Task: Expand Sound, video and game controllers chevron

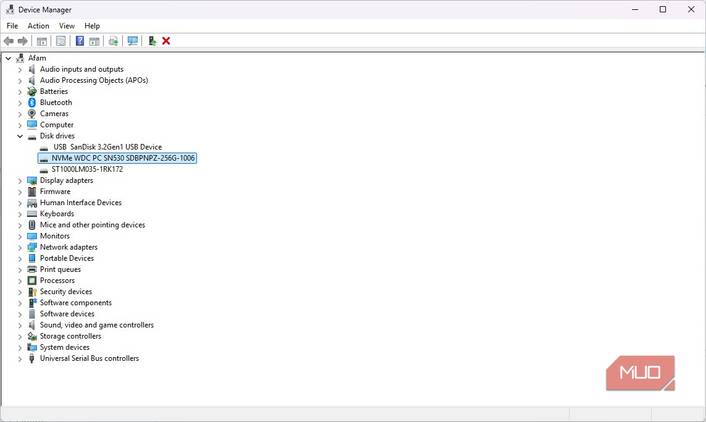Action: 20,326
